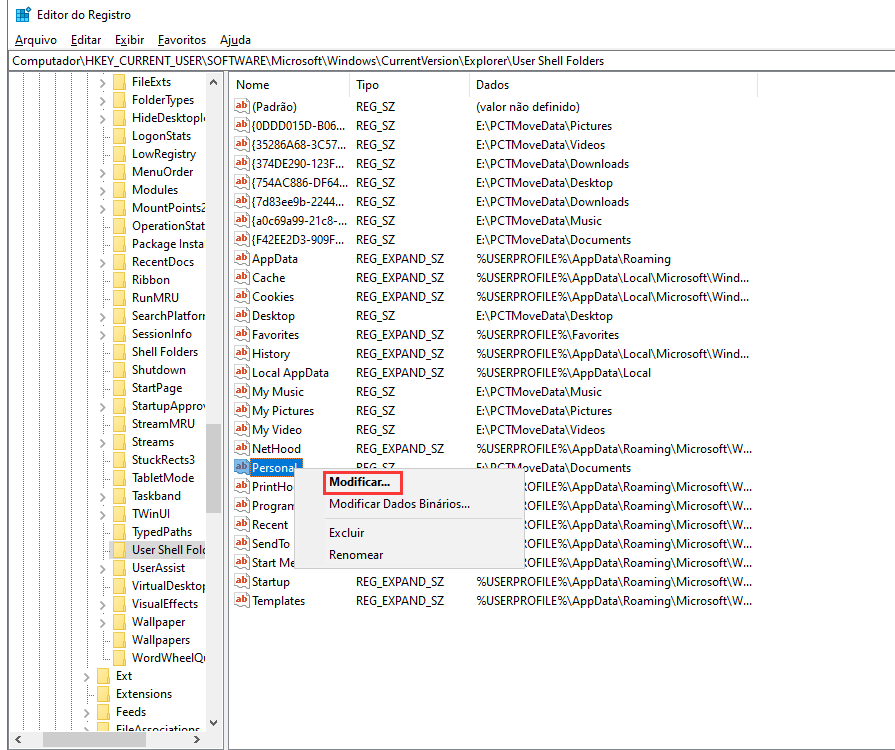Sort values by the Tipo column header
This screenshot has width=895, height=750.
coord(367,85)
